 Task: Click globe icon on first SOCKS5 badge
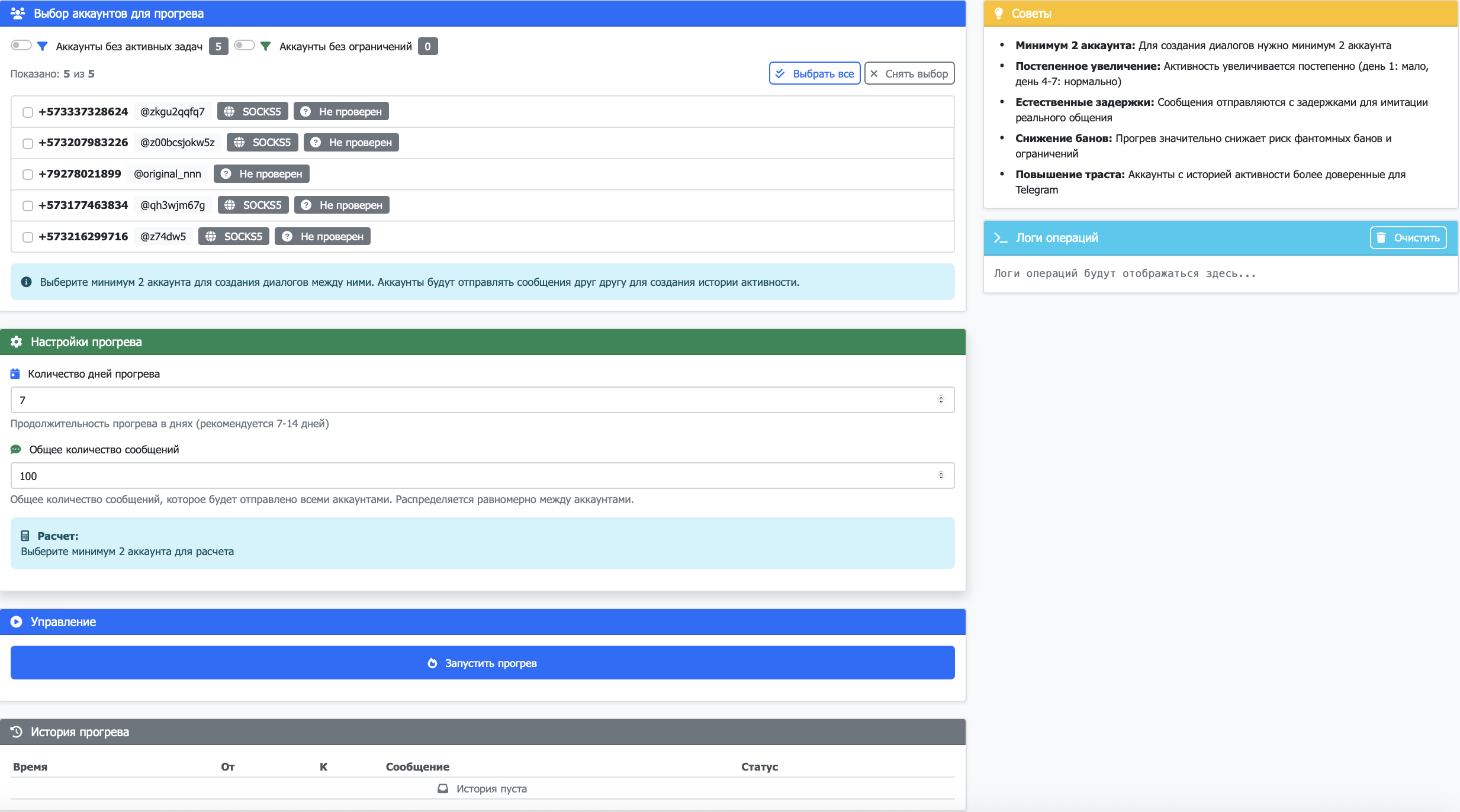(230, 112)
